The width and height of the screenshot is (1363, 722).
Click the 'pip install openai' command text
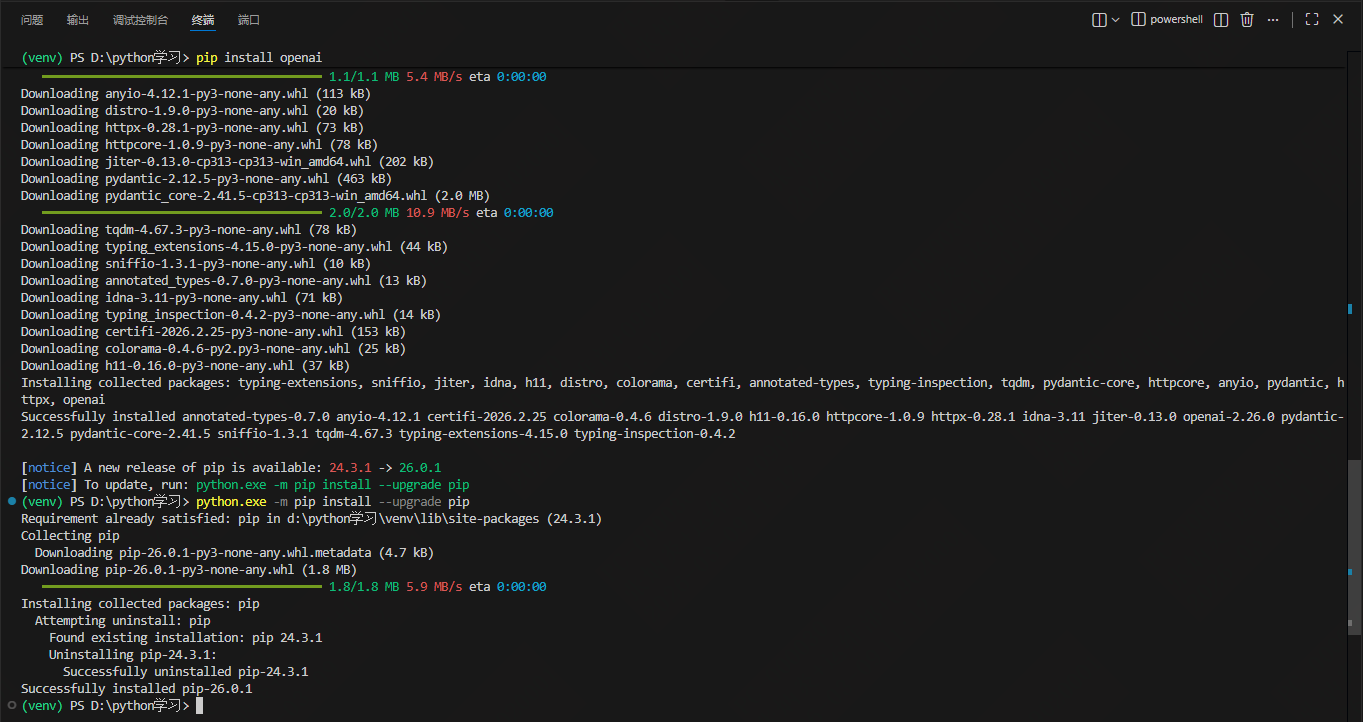259,58
